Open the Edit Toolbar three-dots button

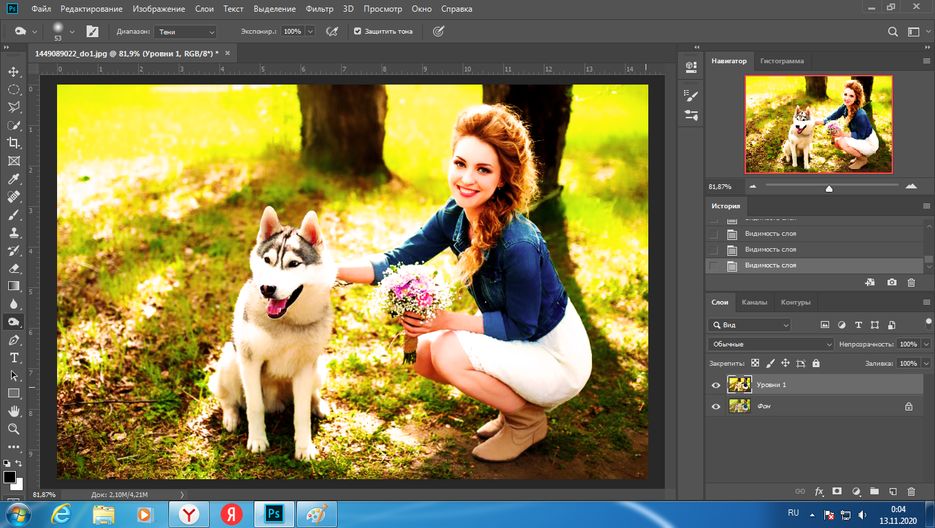[x=13, y=446]
